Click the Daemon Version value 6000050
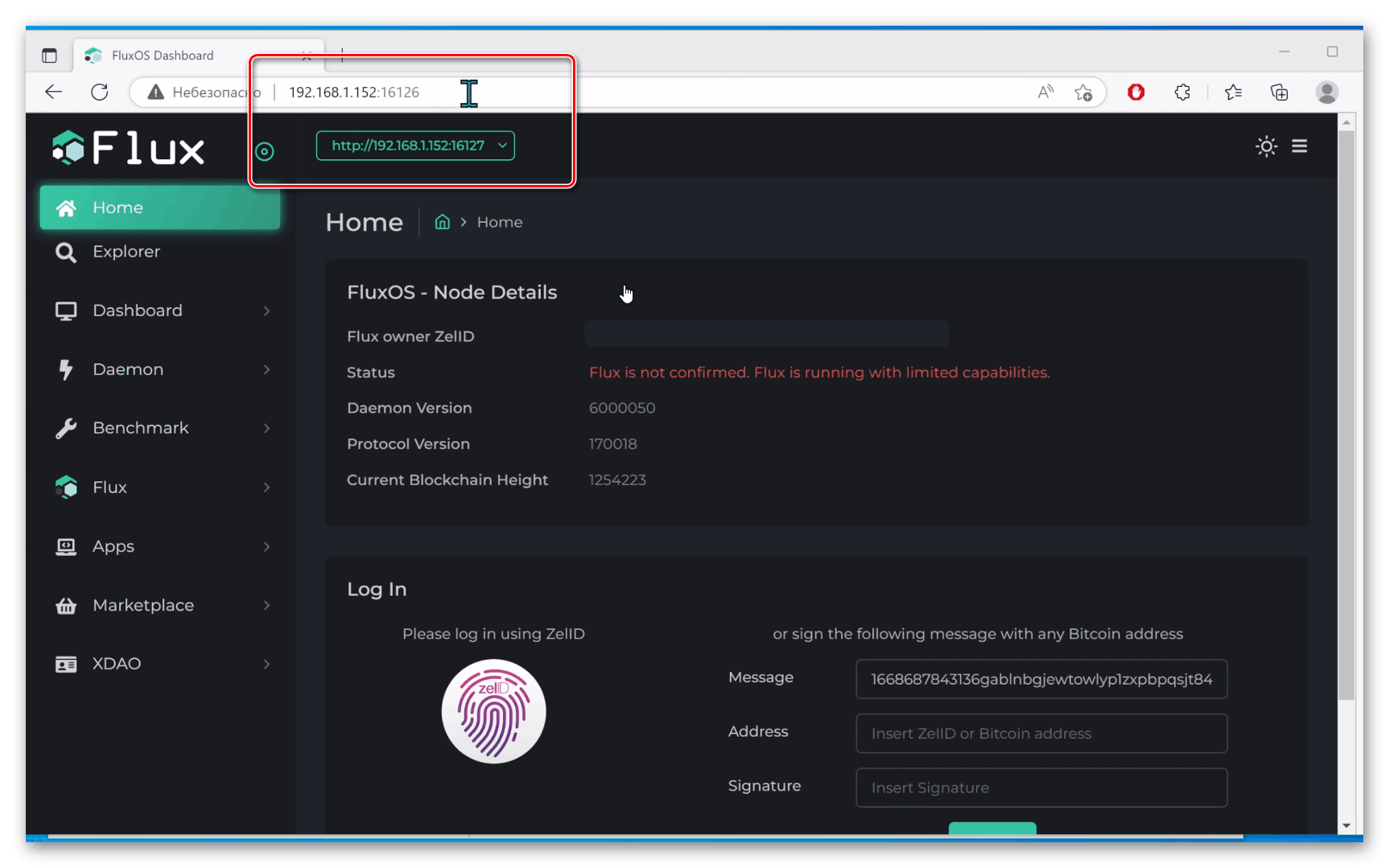 [x=622, y=408]
